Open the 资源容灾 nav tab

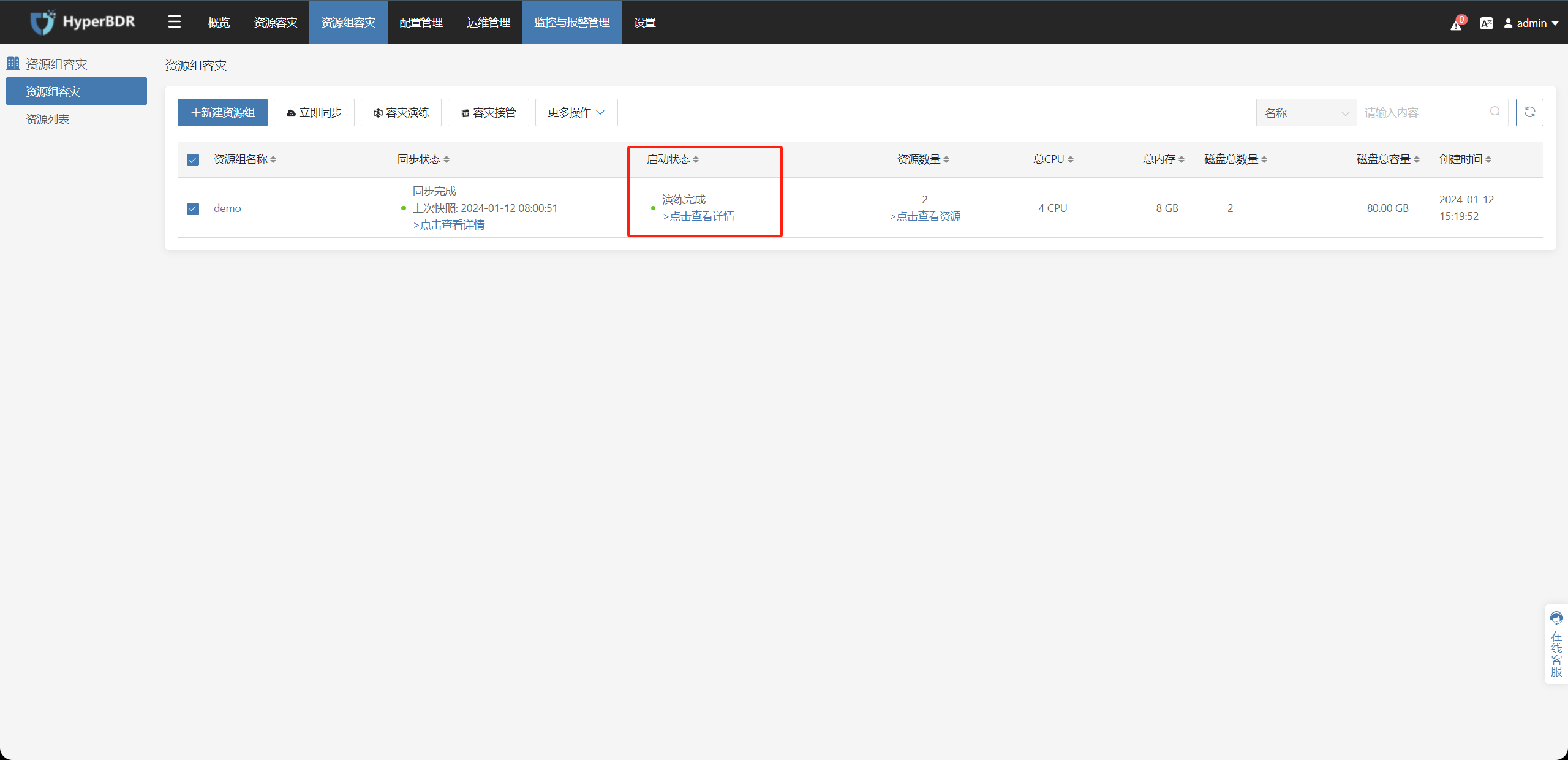coord(276,22)
